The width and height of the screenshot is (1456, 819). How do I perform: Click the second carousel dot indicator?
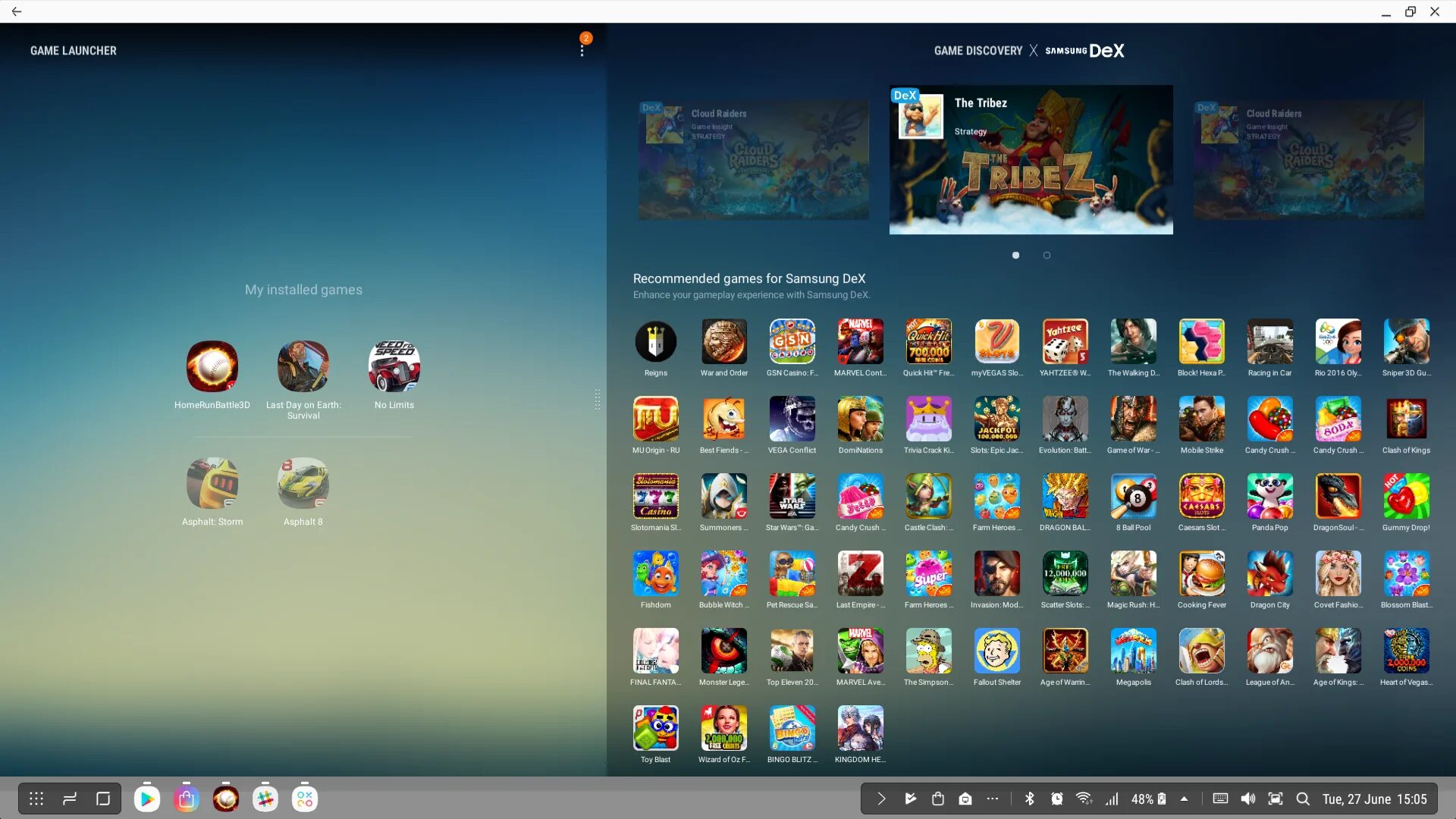tap(1046, 254)
